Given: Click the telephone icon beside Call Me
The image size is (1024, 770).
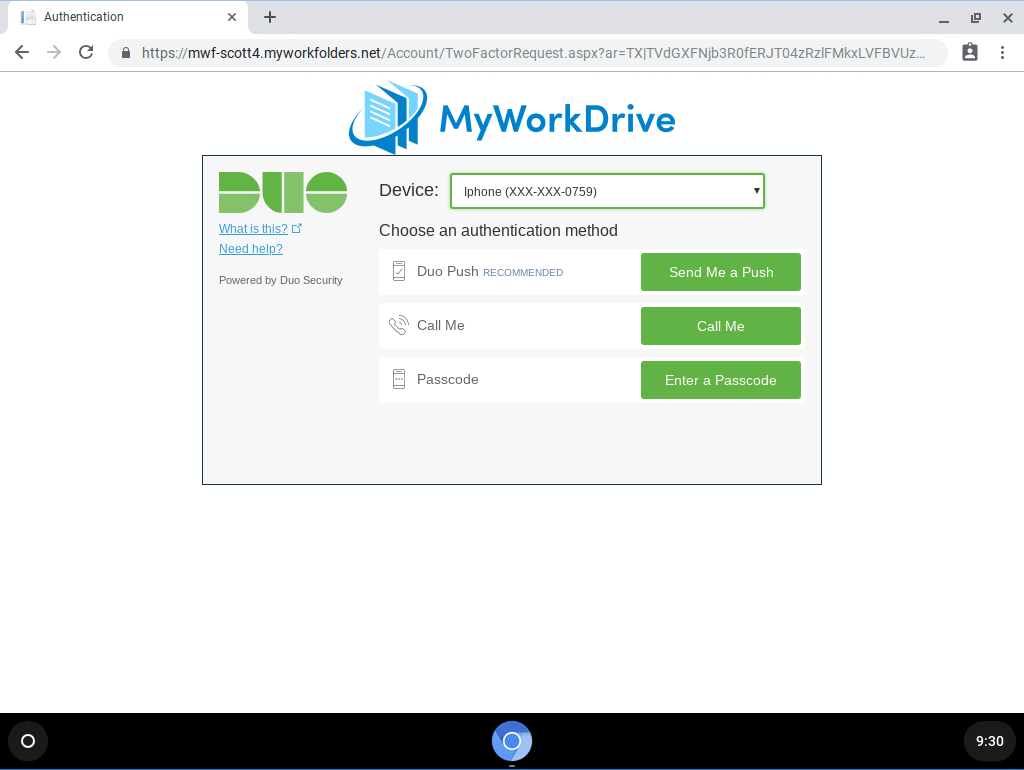Looking at the screenshot, I should [x=400, y=325].
